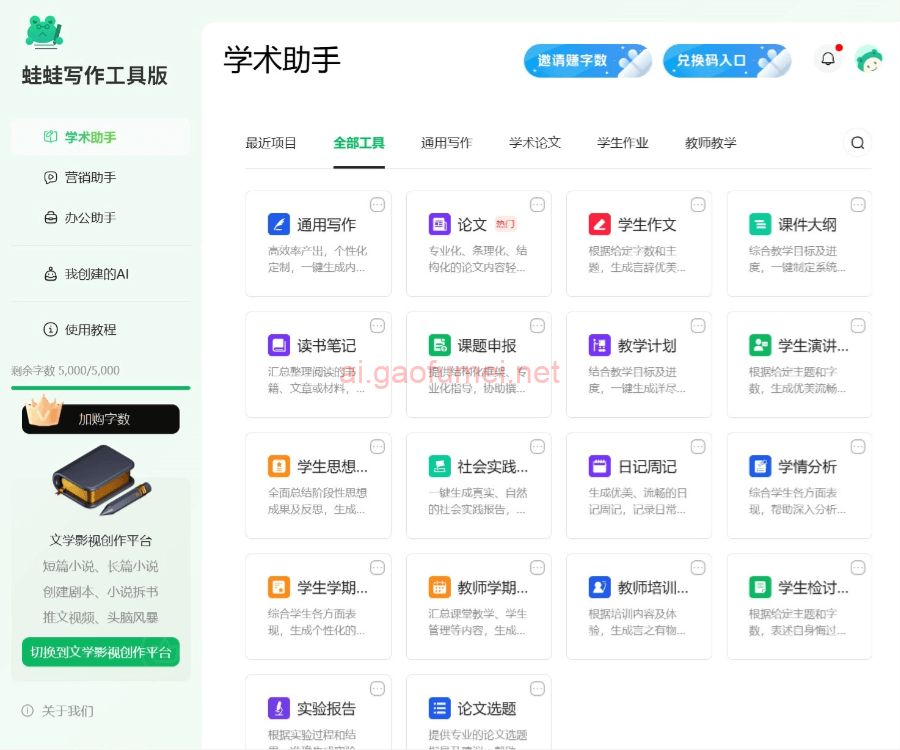Open more options on 读书笔记 card
The height and width of the screenshot is (750, 900).
pos(377,326)
